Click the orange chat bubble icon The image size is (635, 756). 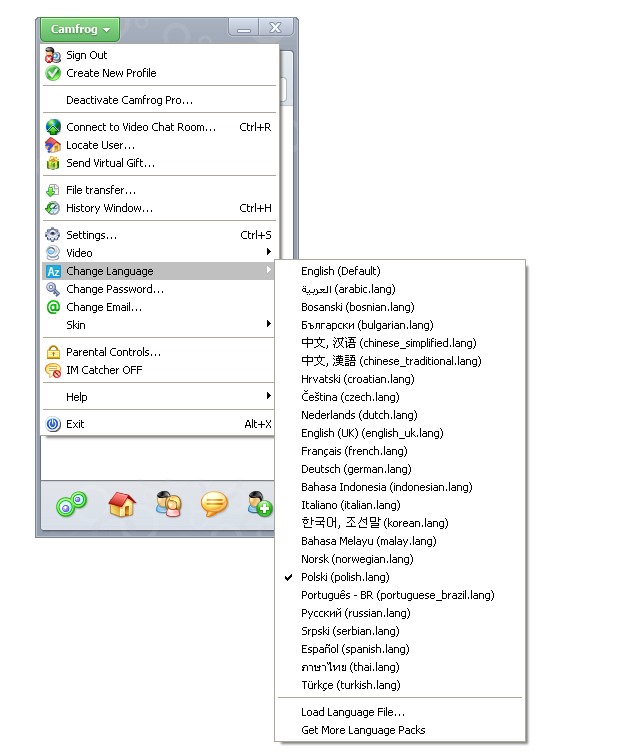tap(214, 504)
